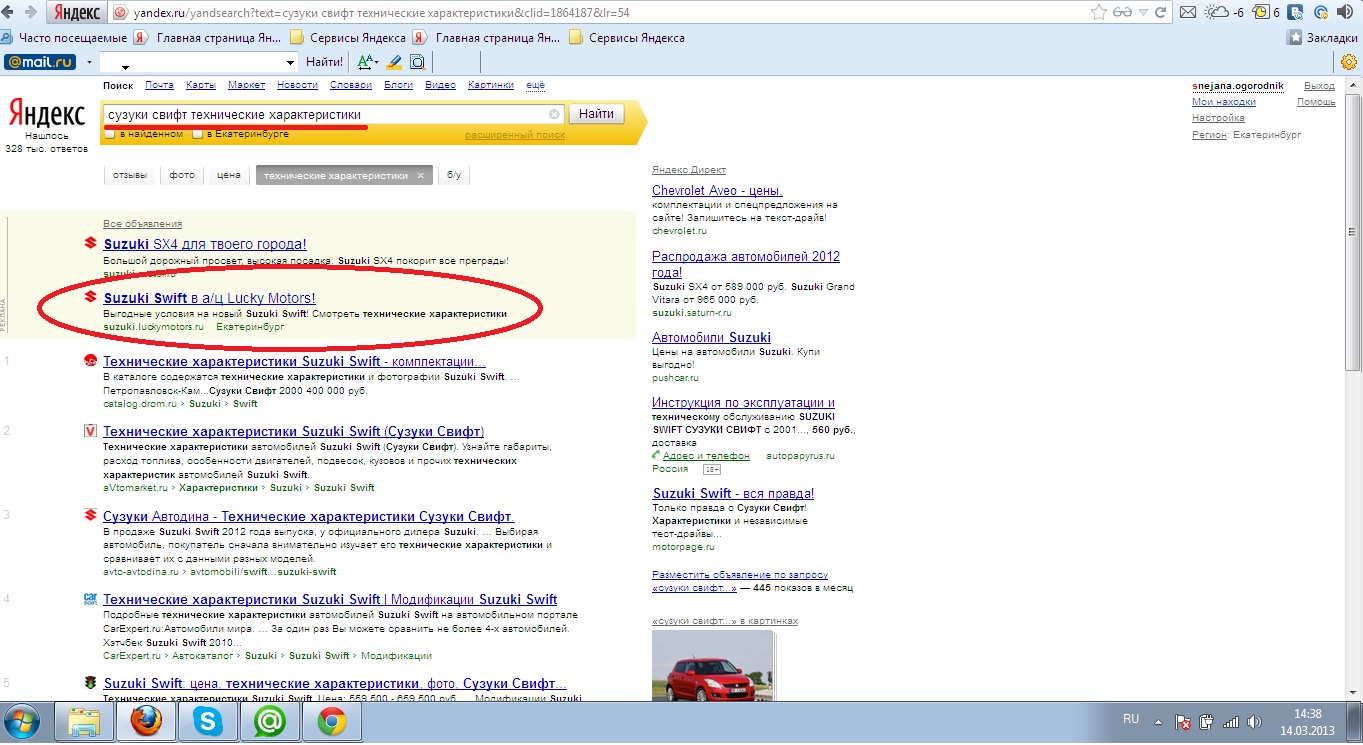Open the 'Chevrolet Aveo - цены.' ad link
The width and height of the screenshot is (1363, 745).
[x=717, y=190]
